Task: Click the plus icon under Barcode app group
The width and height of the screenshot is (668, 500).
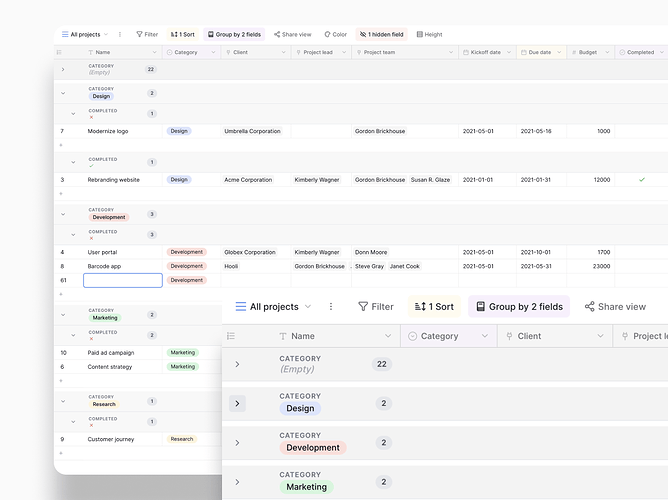Action: pos(61,294)
